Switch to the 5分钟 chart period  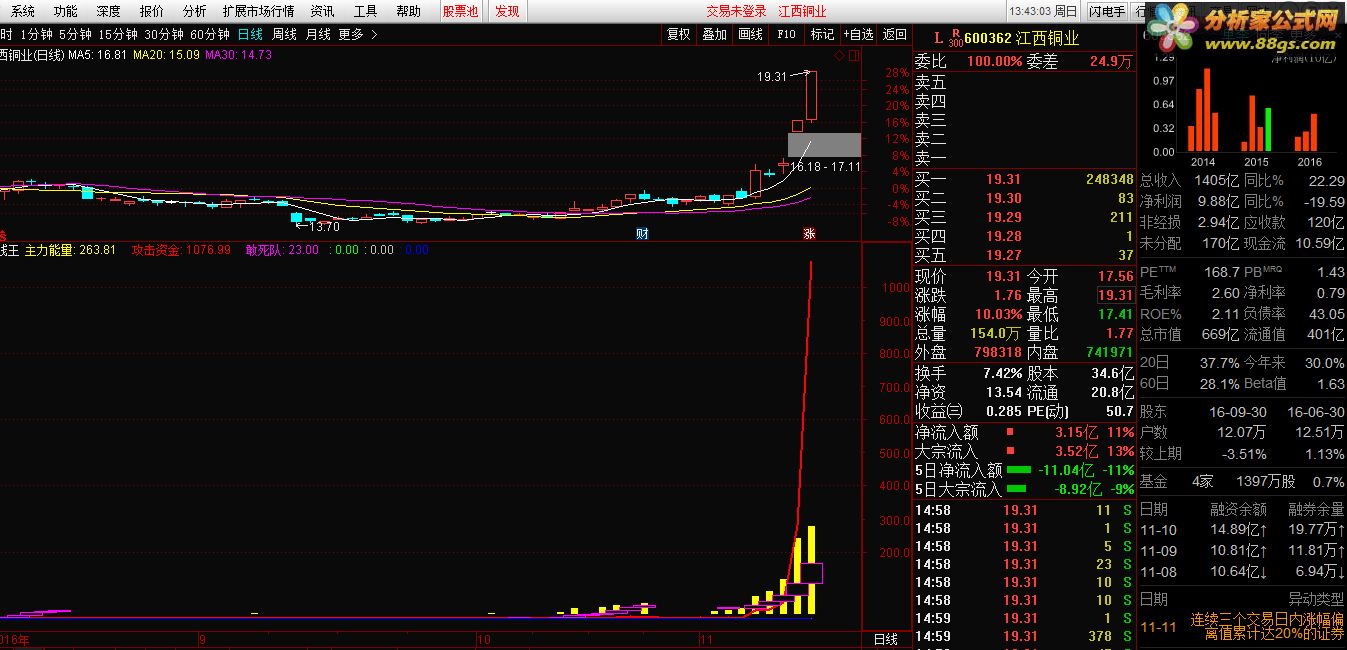point(74,34)
